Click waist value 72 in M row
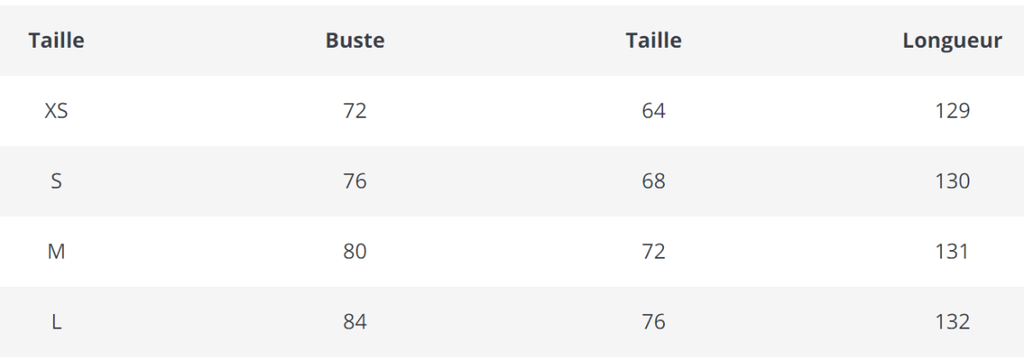The image size is (1024, 361). click(654, 251)
